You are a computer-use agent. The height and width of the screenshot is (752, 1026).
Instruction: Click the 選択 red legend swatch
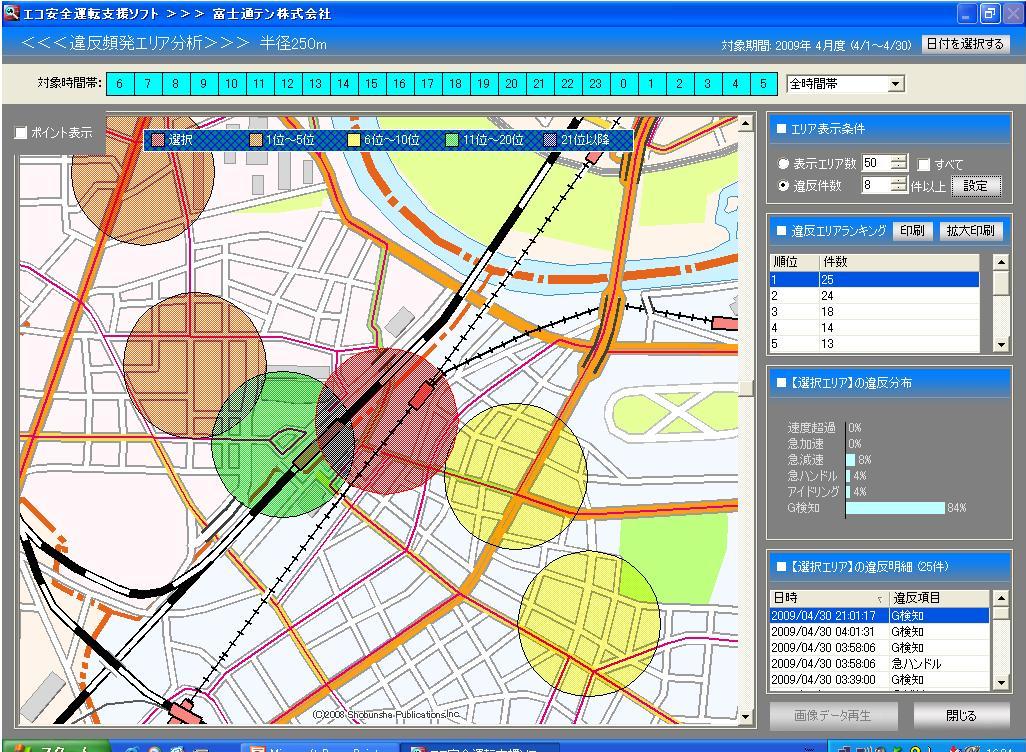[158, 140]
